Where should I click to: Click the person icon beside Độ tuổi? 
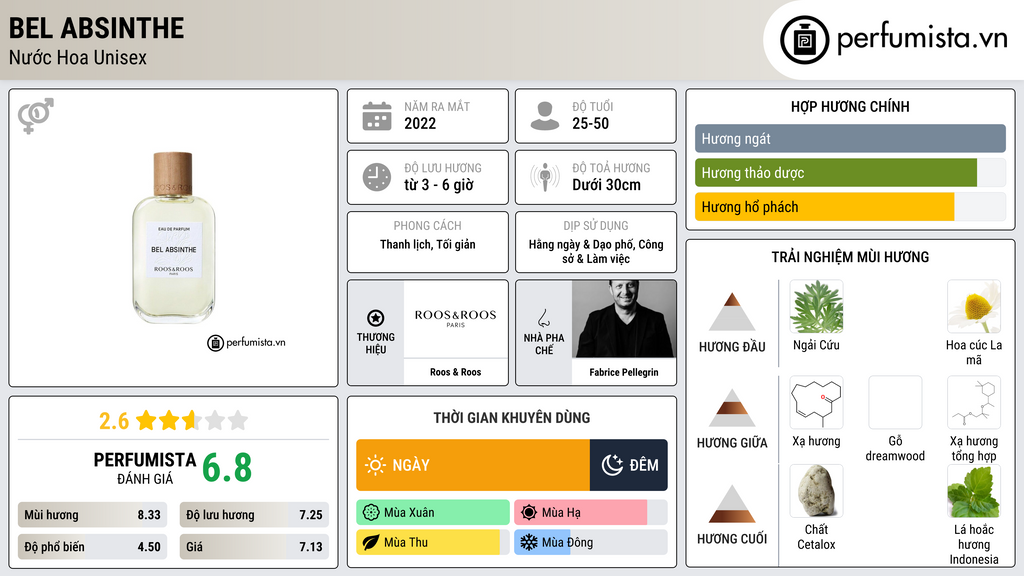[545, 116]
